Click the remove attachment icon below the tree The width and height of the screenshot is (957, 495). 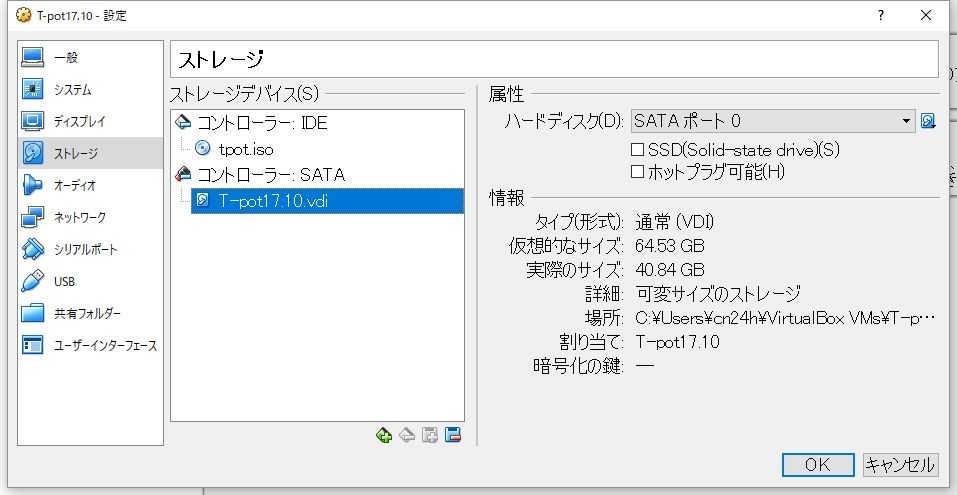[x=453, y=435]
